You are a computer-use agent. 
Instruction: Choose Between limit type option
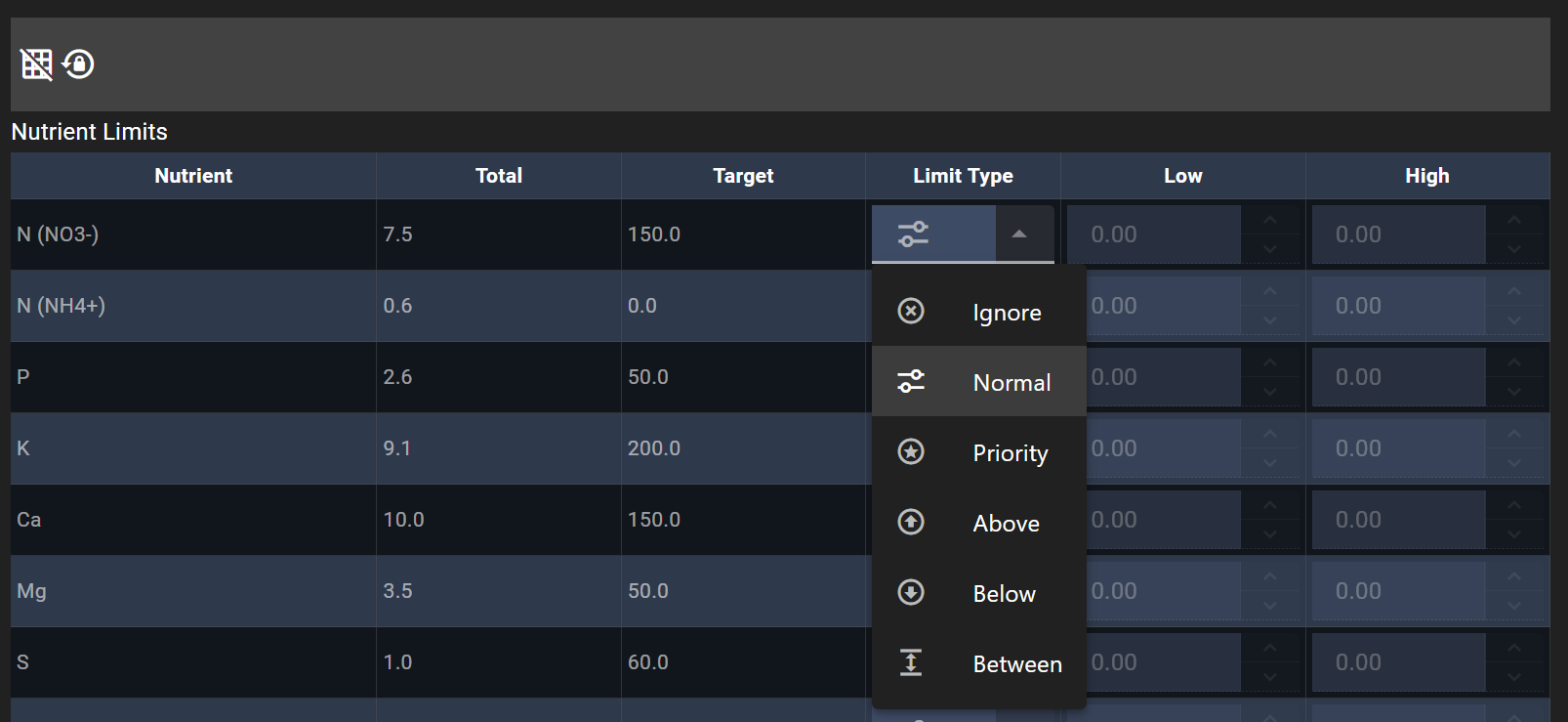pos(1016,664)
